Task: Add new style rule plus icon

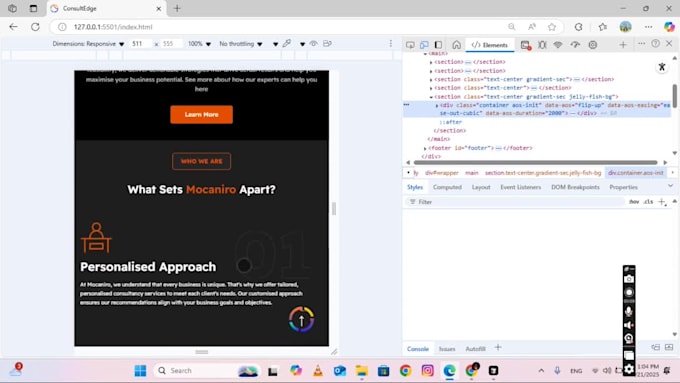Action: click(662, 202)
